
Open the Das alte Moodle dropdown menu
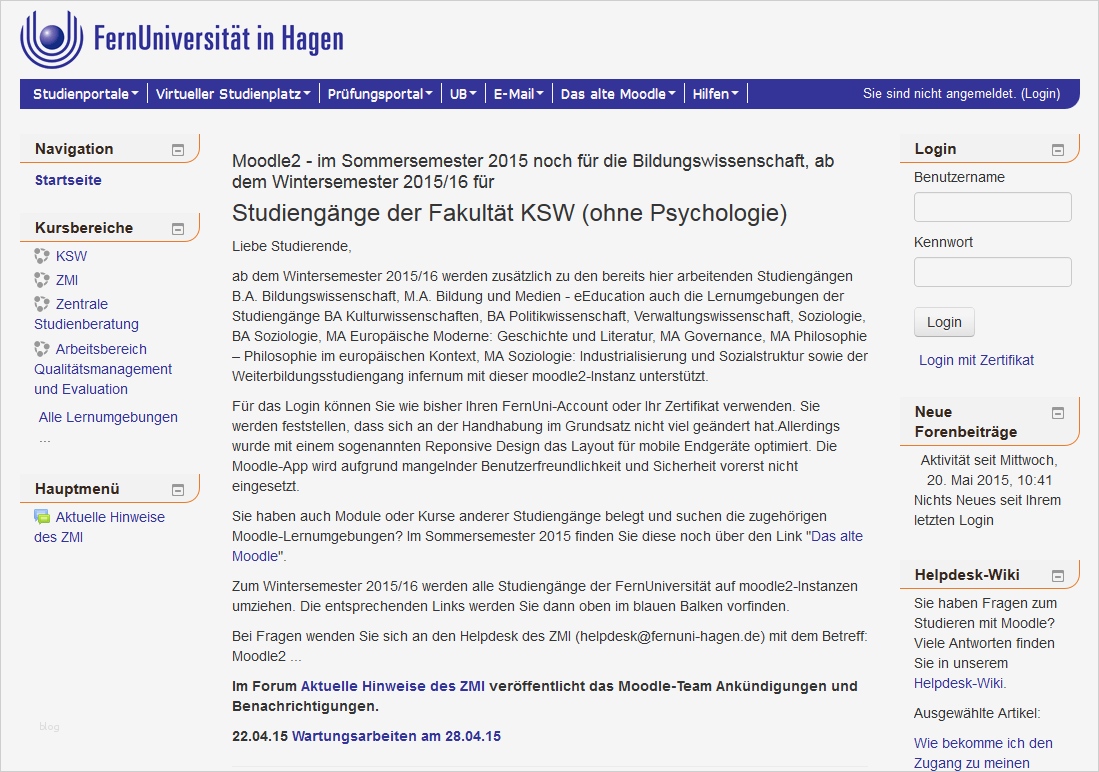coord(617,94)
